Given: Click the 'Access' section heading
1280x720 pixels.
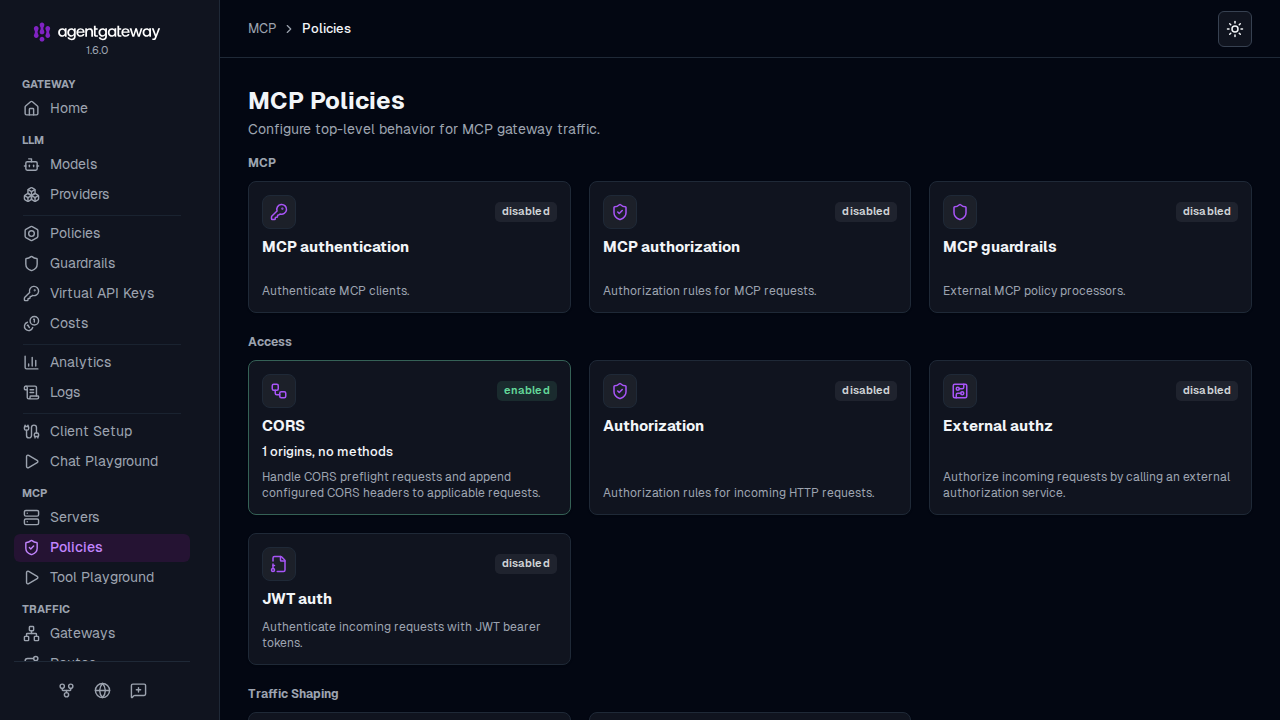Looking at the screenshot, I should [270, 342].
